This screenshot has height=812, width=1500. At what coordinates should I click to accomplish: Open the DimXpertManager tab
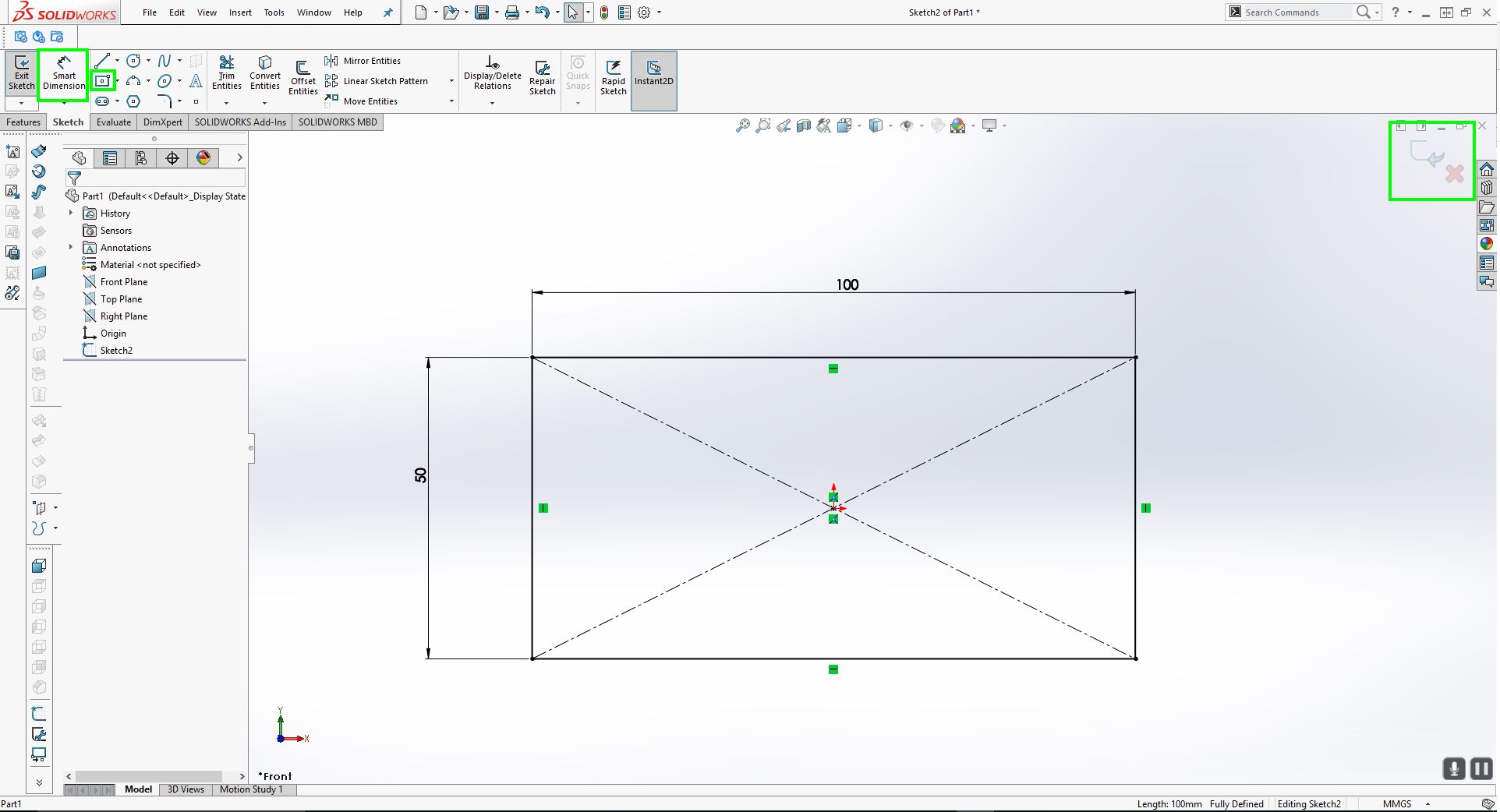172,158
